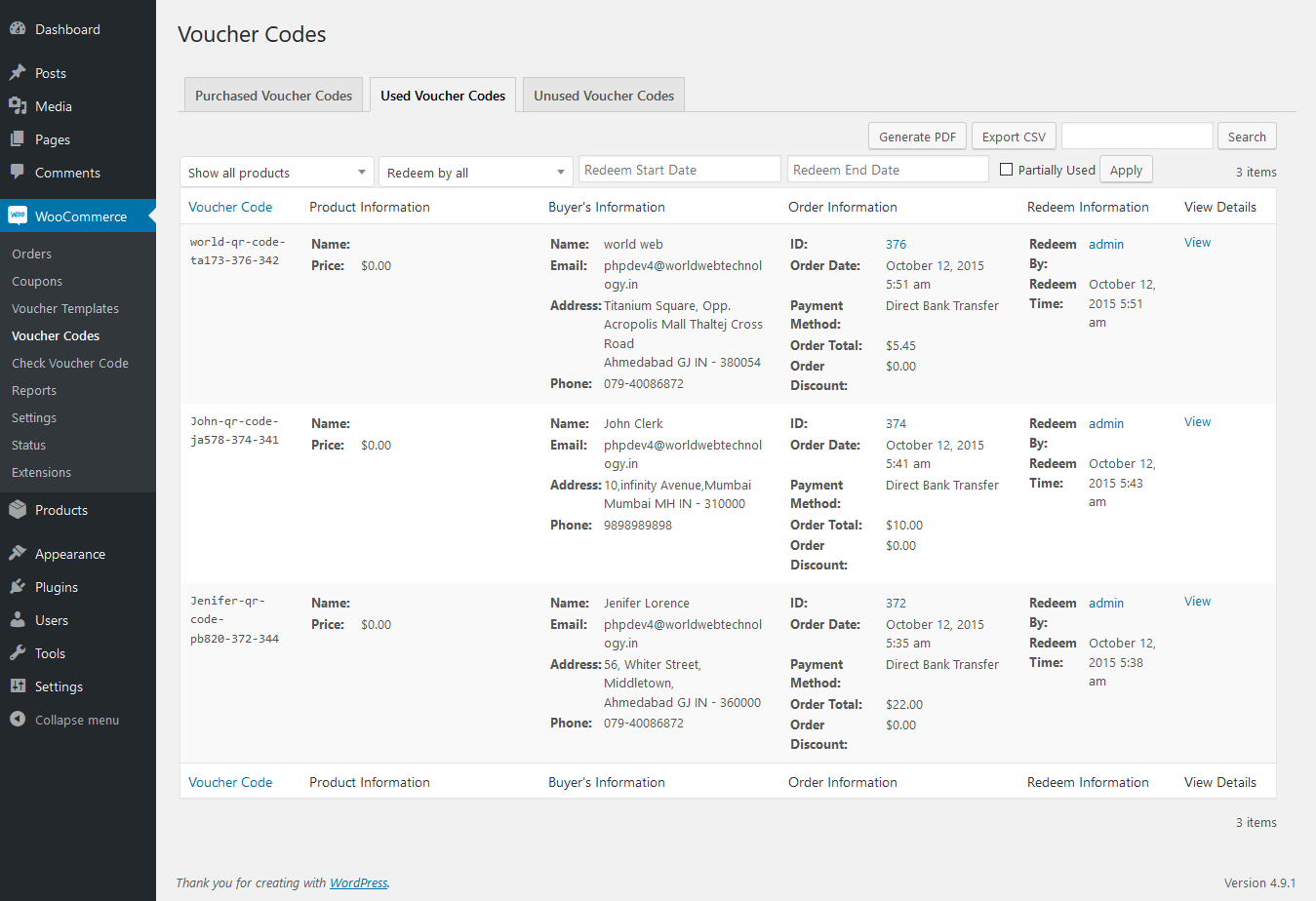Viewport: 1316px width, 901px height.
Task: Click the Dashboard gauge icon
Action: pyautogui.click(x=18, y=29)
